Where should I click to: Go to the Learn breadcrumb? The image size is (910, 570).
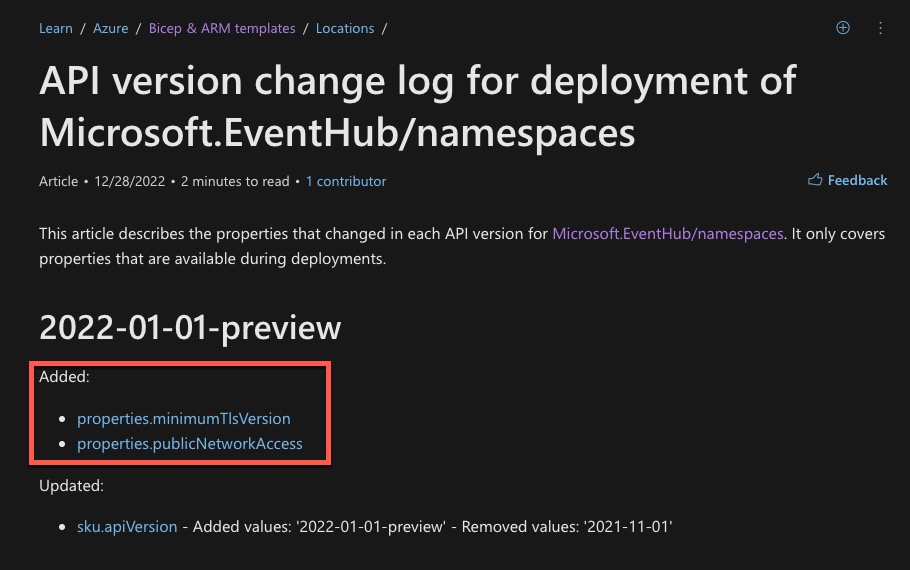[56, 28]
